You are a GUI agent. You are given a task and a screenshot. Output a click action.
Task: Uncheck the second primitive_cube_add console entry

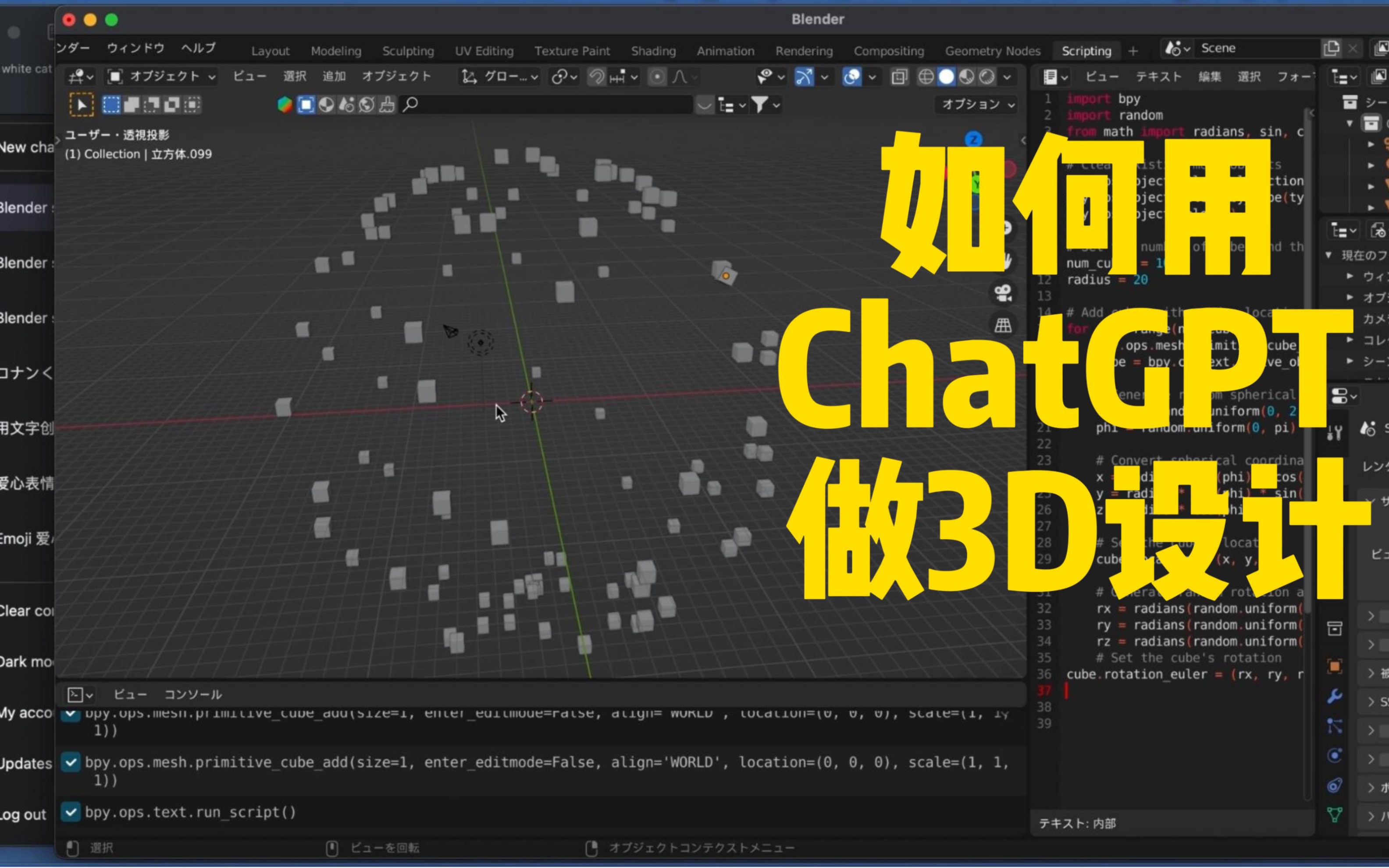click(72, 762)
